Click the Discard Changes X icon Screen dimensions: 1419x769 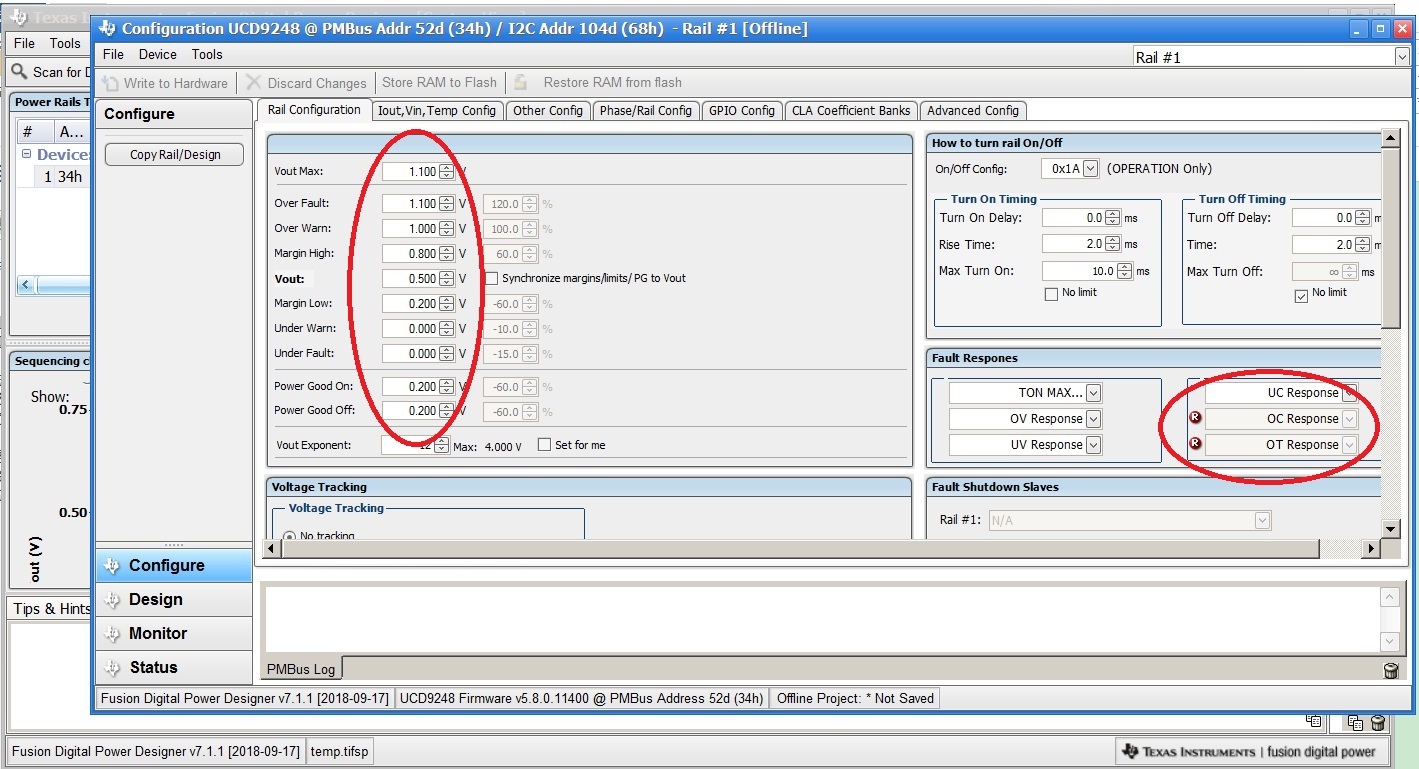tap(254, 83)
